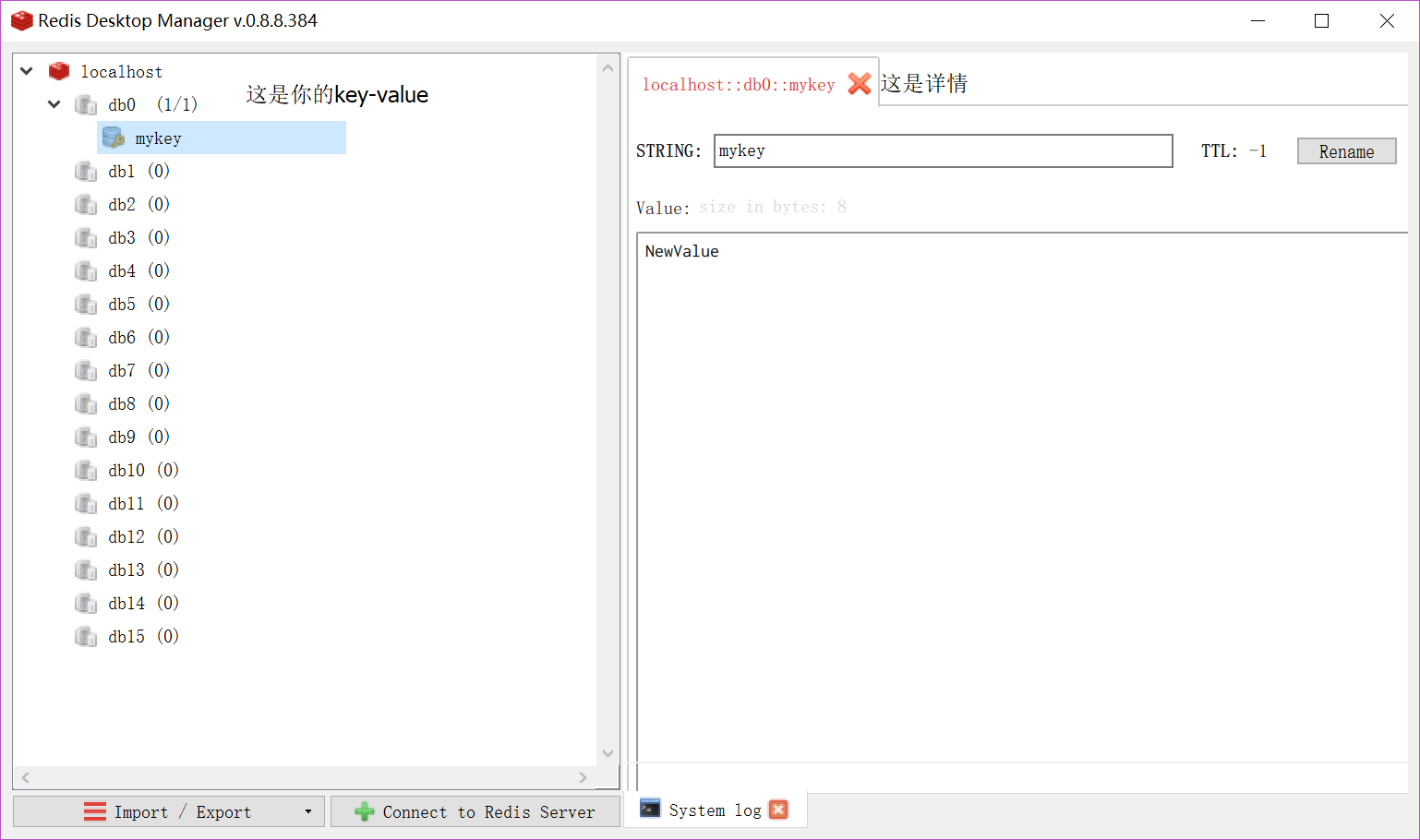Select the mykey entry in tree
Image resolution: width=1420 pixels, height=840 pixels.
222,138
